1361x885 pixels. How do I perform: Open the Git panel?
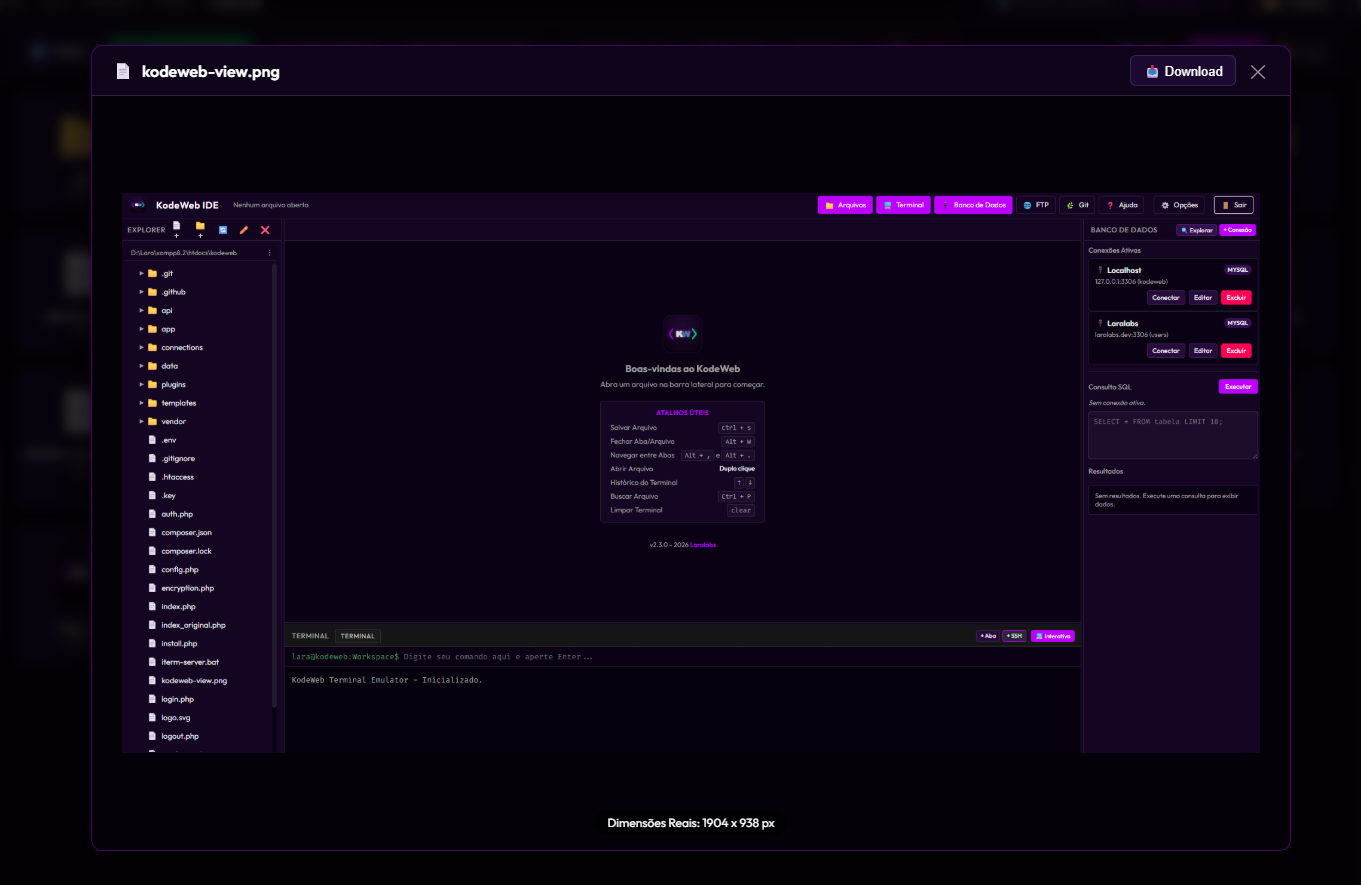click(x=1077, y=205)
